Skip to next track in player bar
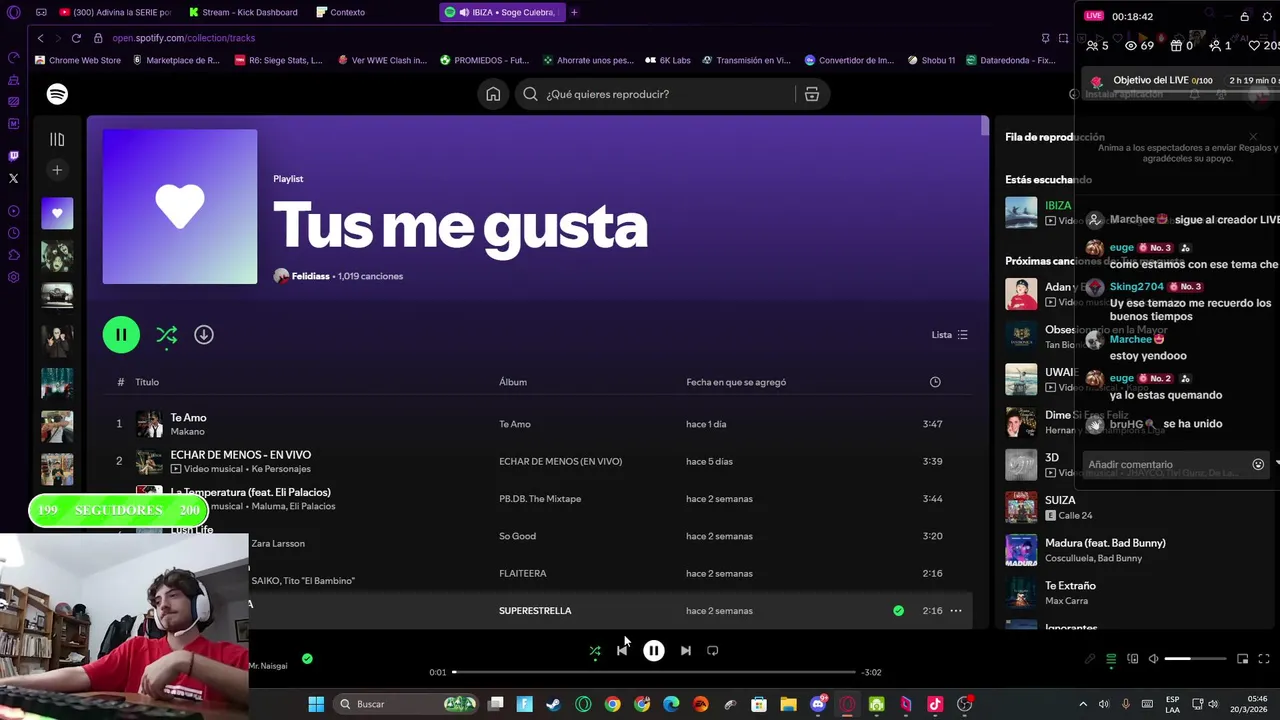 (685, 651)
